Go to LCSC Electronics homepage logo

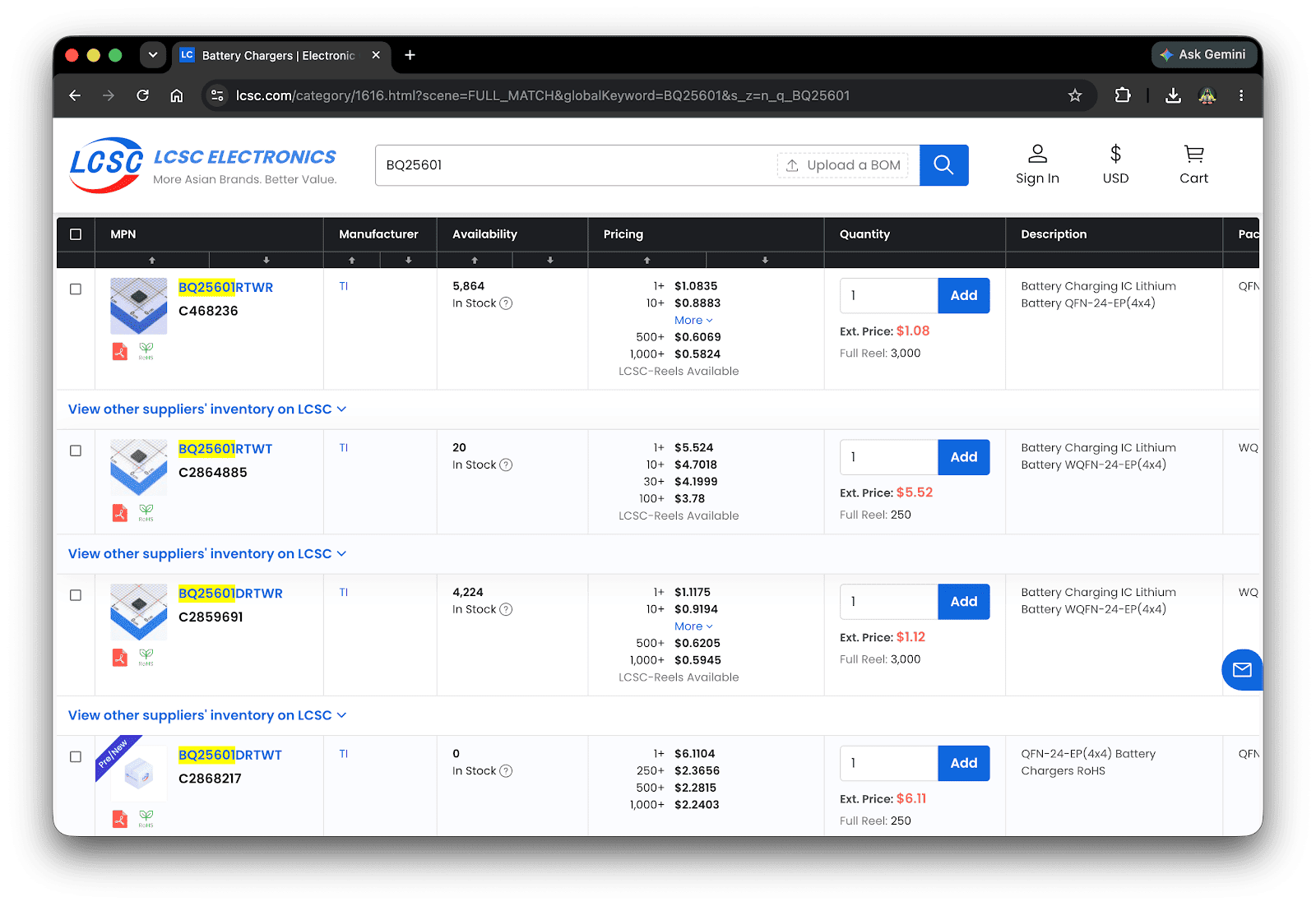click(x=203, y=165)
